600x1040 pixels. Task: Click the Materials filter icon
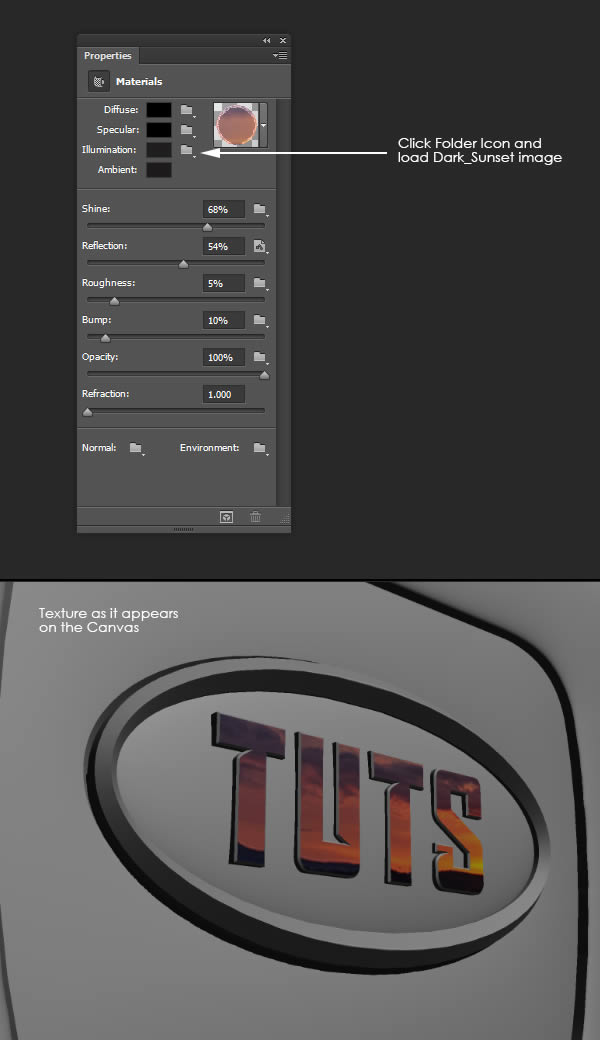[x=99, y=82]
